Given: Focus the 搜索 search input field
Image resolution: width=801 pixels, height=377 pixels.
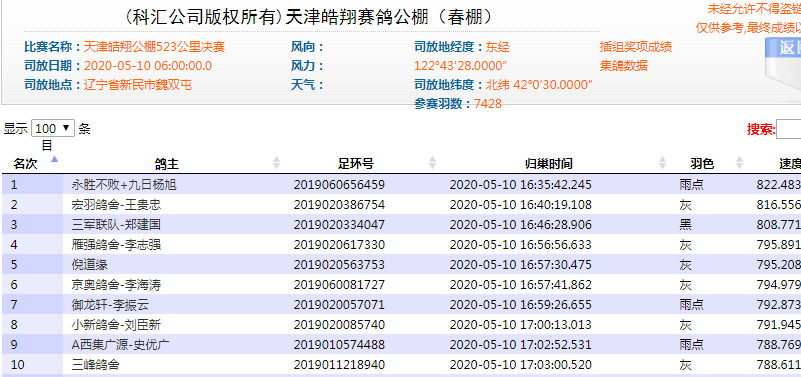Looking at the screenshot, I should pyautogui.click(x=789, y=129).
